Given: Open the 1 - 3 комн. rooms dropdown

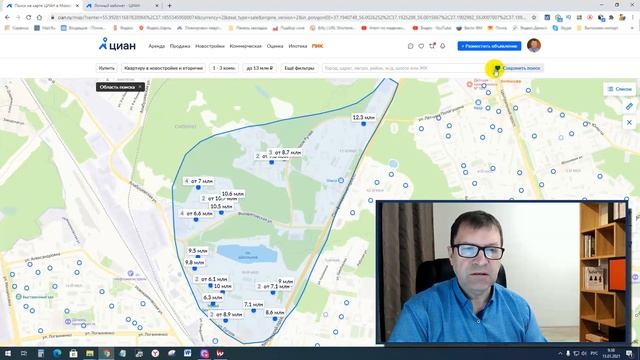Looking at the screenshot, I should tap(224, 68).
